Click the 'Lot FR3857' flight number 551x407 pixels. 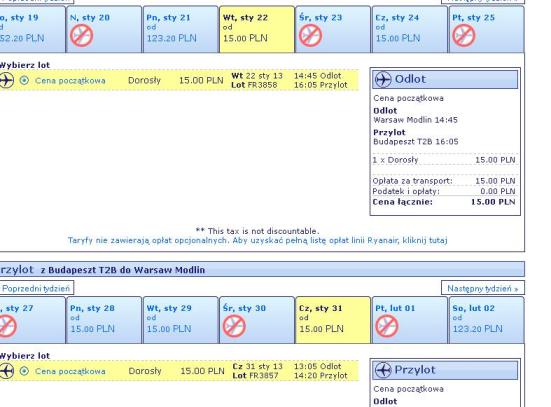255,375
